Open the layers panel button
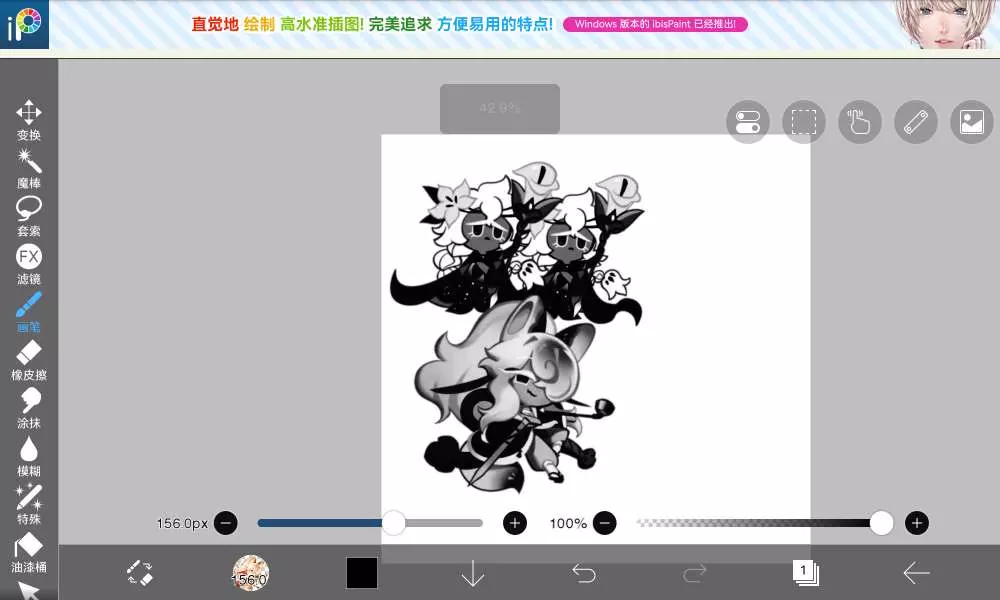Screen dimensions: 1000x600 point(805,573)
